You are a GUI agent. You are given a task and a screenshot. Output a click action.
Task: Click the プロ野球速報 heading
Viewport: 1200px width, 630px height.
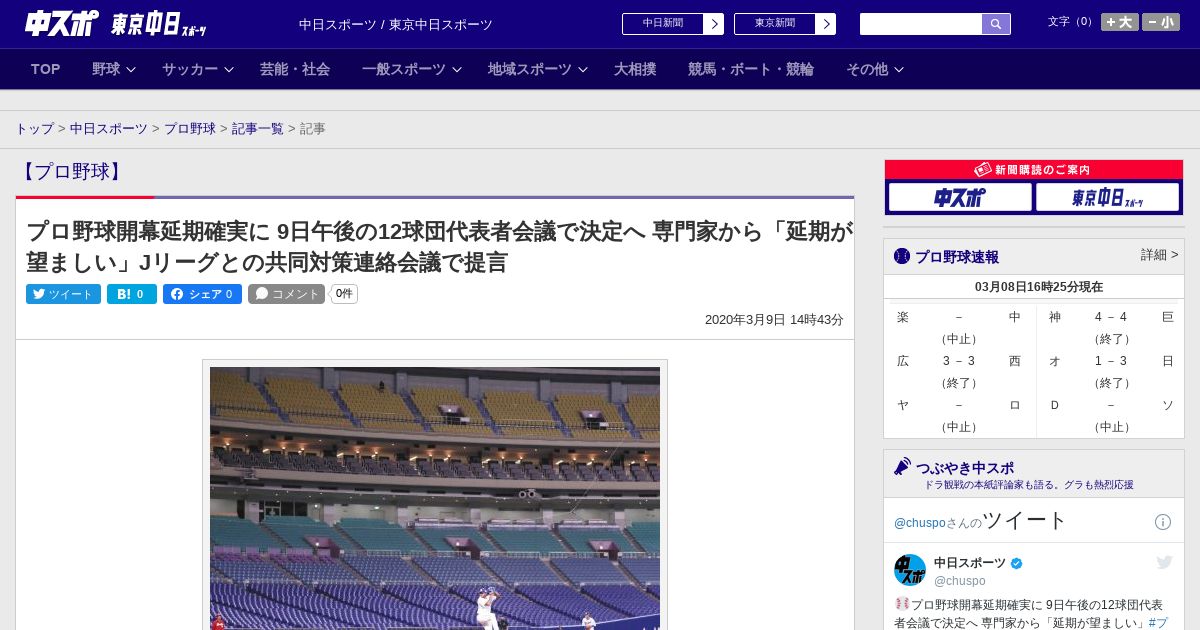click(957, 256)
